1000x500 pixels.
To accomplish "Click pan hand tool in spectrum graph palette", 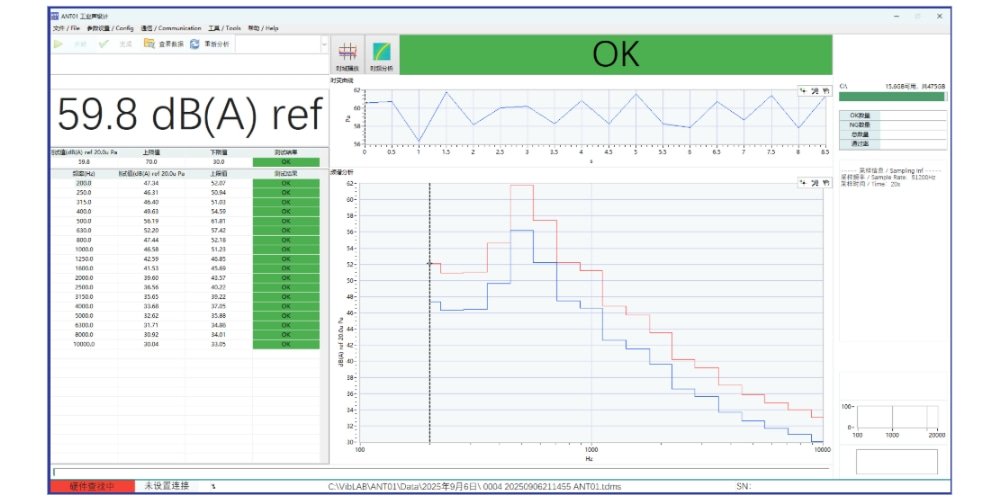I will pyautogui.click(x=826, y=183).
